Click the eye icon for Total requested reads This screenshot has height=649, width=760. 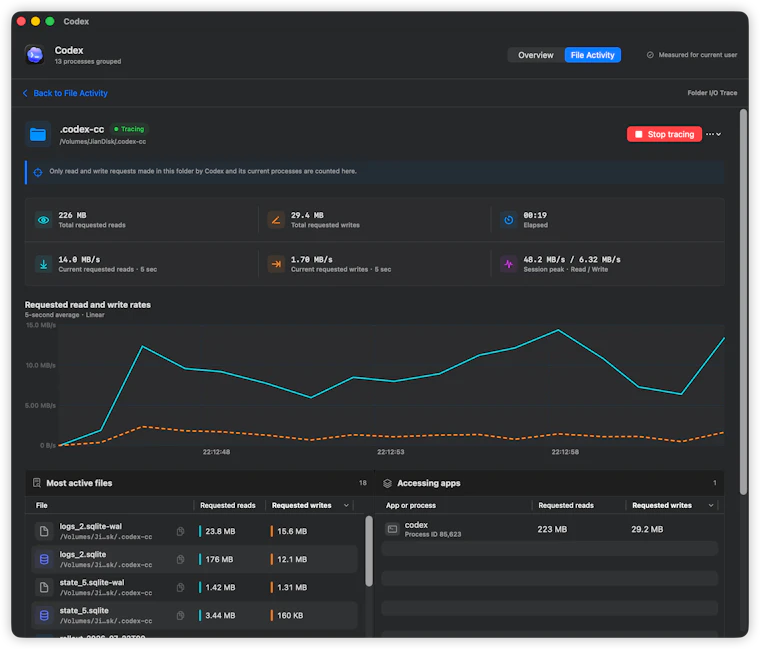(x=44, y=220)
